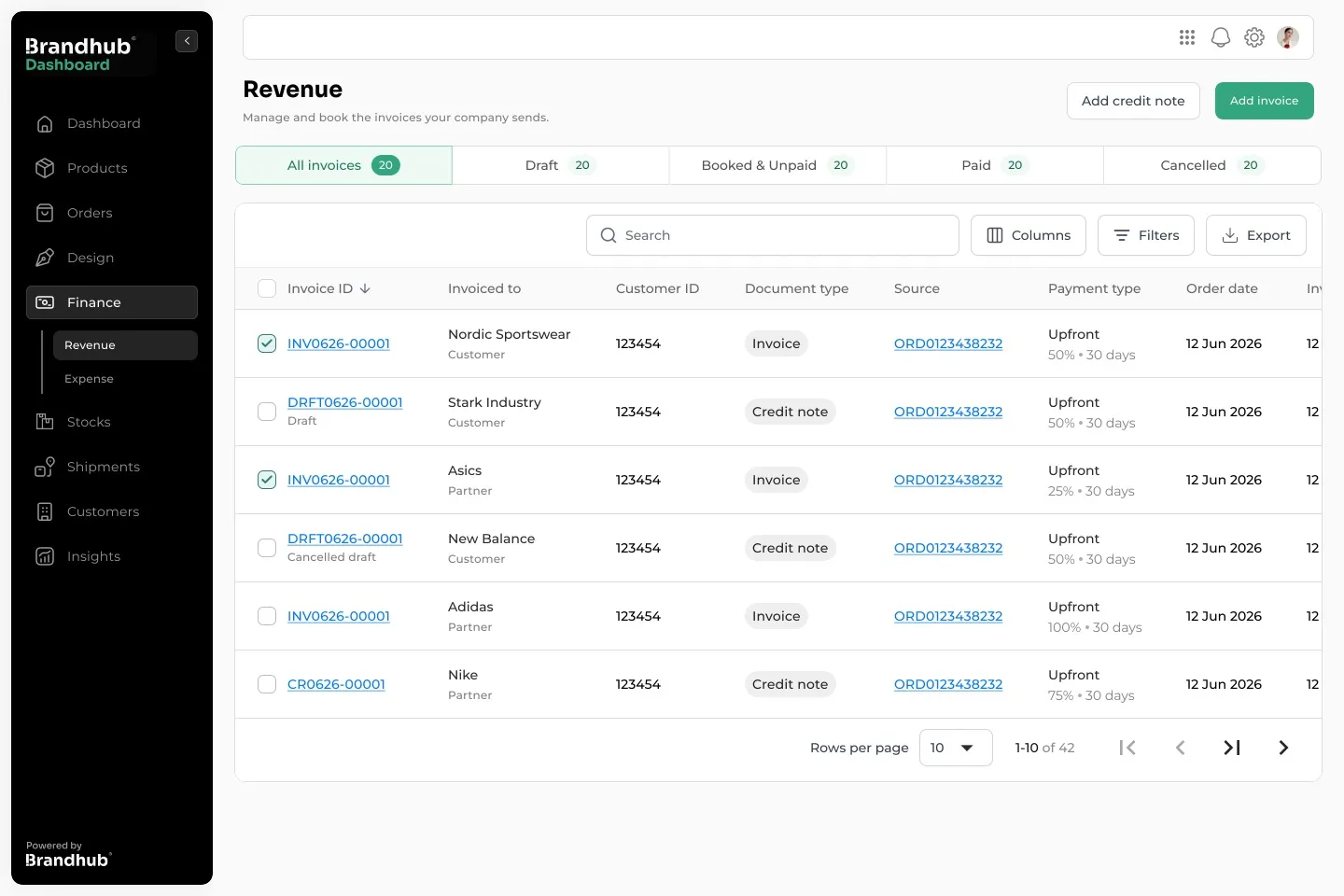The image size is (1344, 896).
Task: Open the Customers section
Action: point(112,511)
